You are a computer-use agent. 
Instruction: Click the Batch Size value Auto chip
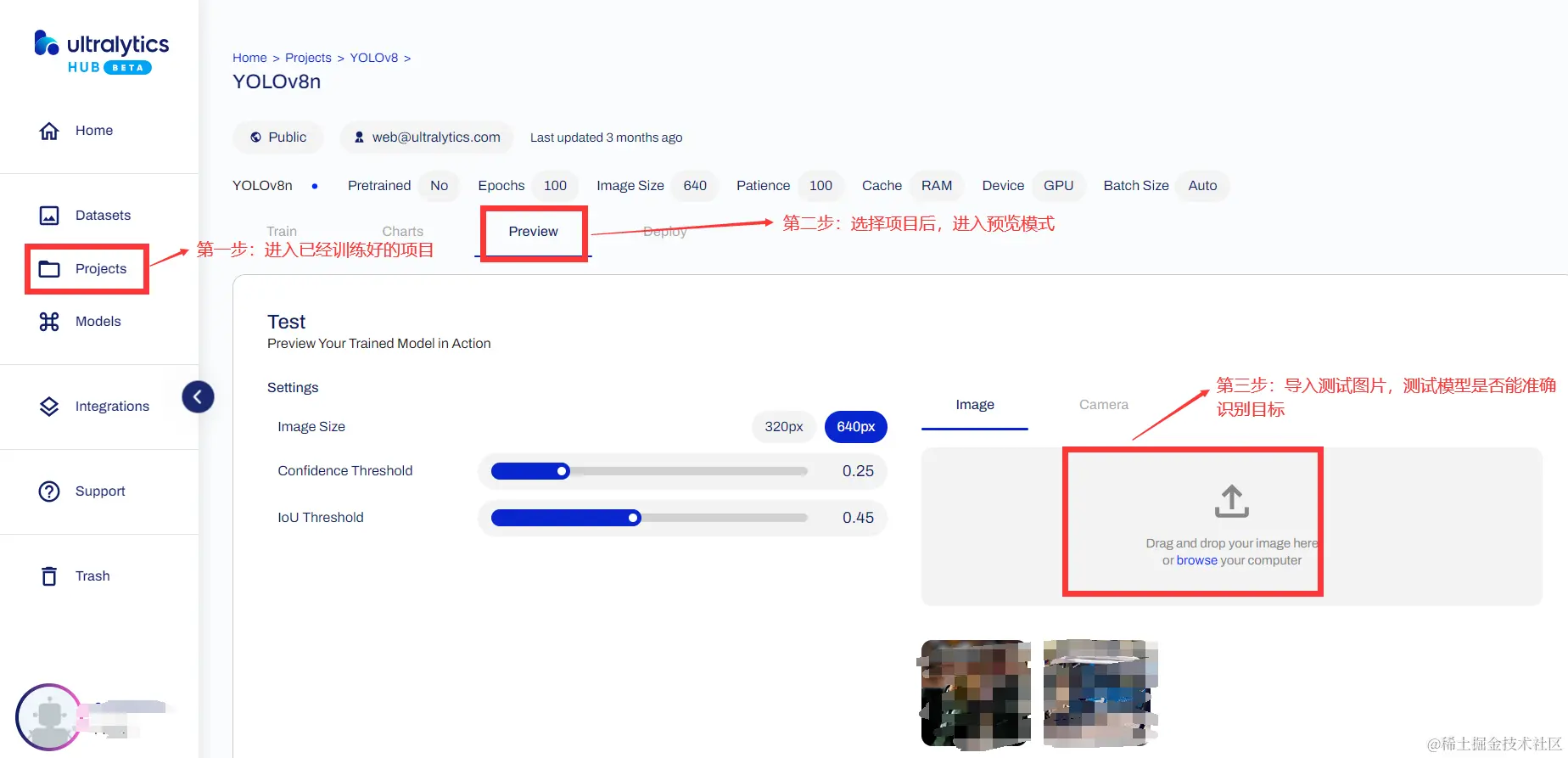[1202, 186]
